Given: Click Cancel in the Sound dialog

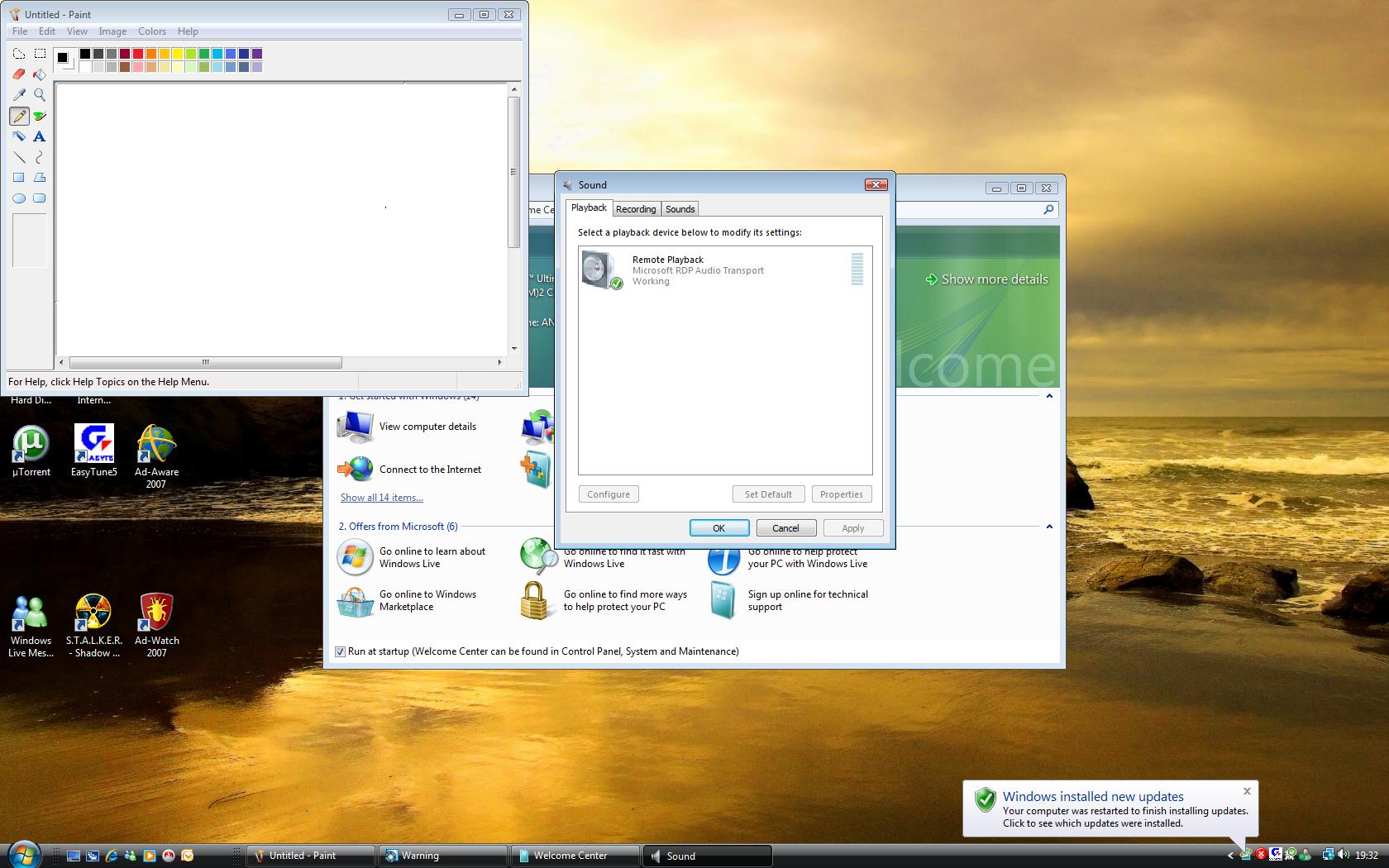Looking at the screenshot, I should click(x=785, y=528).
